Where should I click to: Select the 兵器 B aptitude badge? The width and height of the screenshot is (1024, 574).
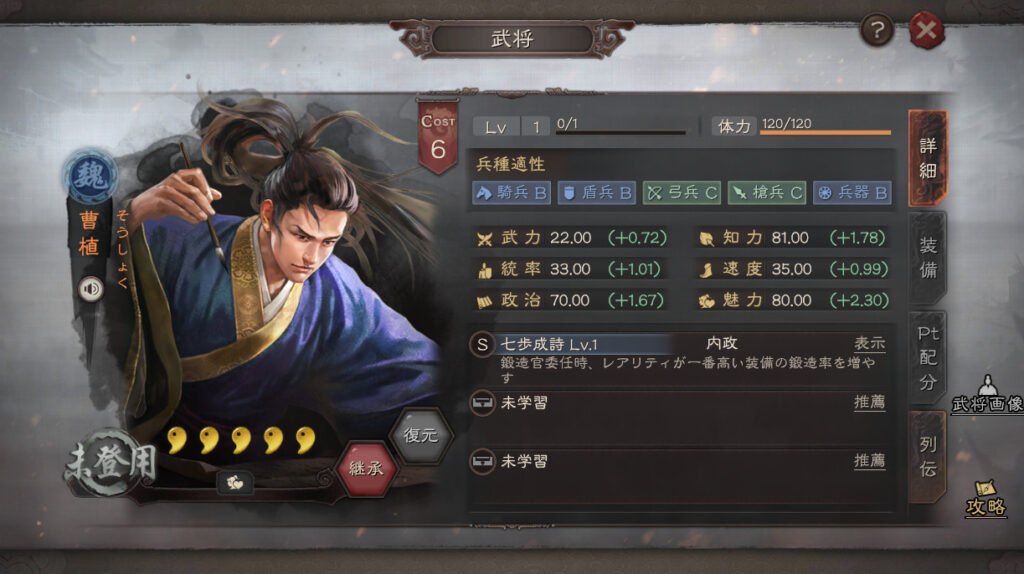click(852, 193)
